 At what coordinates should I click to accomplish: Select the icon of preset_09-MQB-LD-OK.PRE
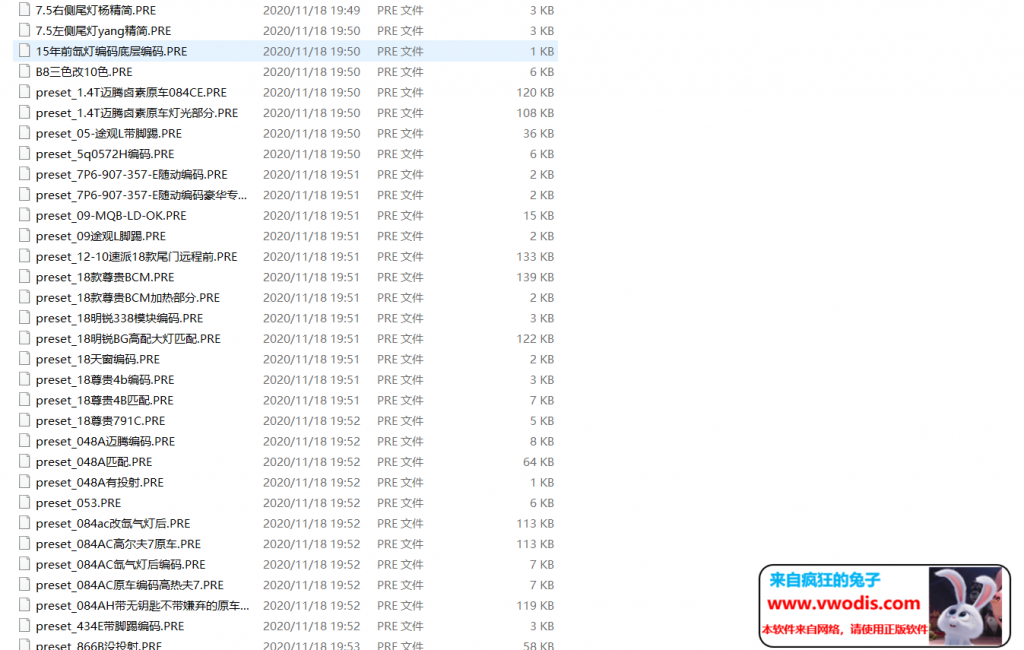coord(24,216)
